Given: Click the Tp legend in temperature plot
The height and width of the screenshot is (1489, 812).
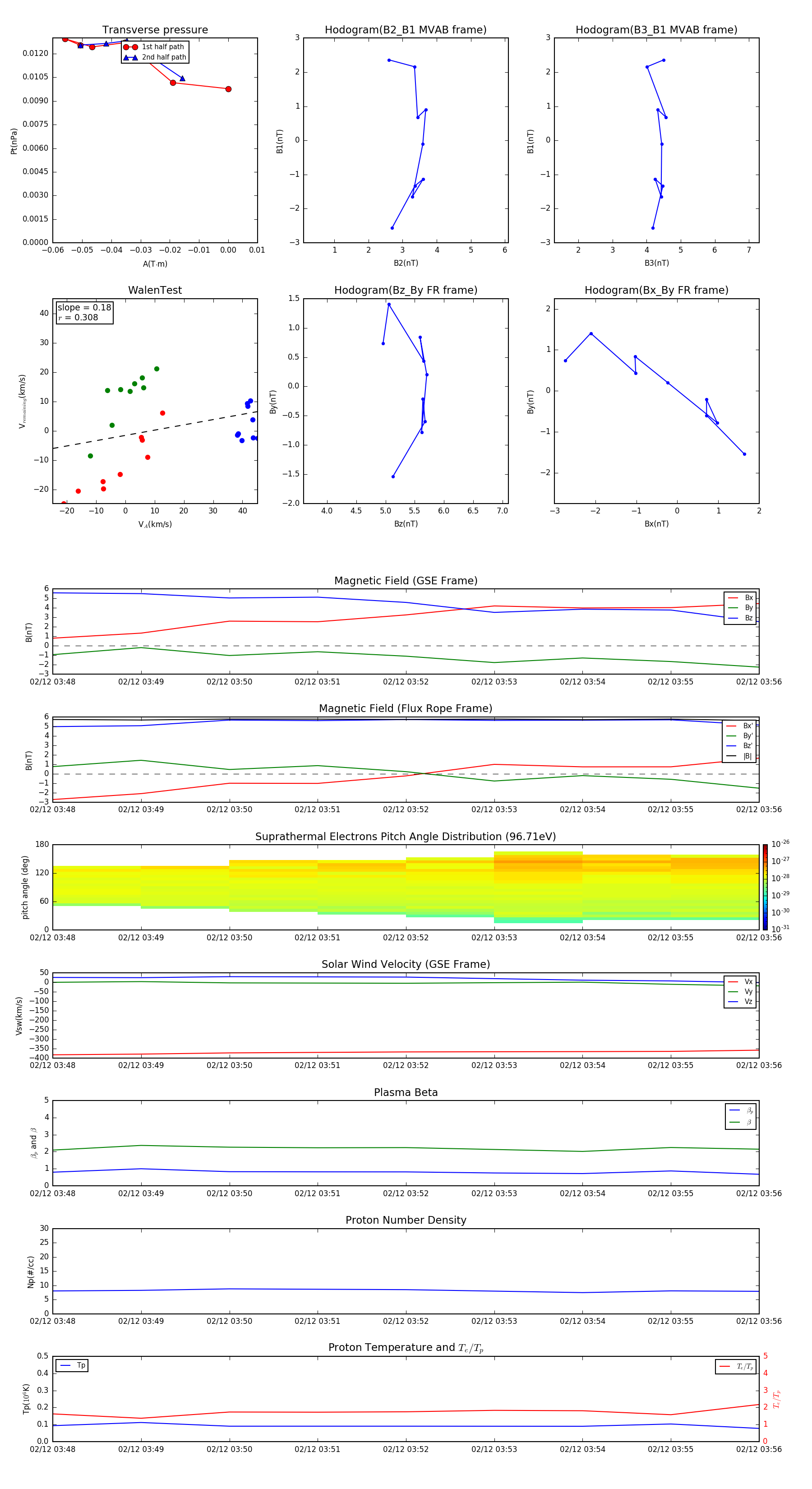Looking at the screenshot, I should pyautogui.click(x=72, y=1365).
